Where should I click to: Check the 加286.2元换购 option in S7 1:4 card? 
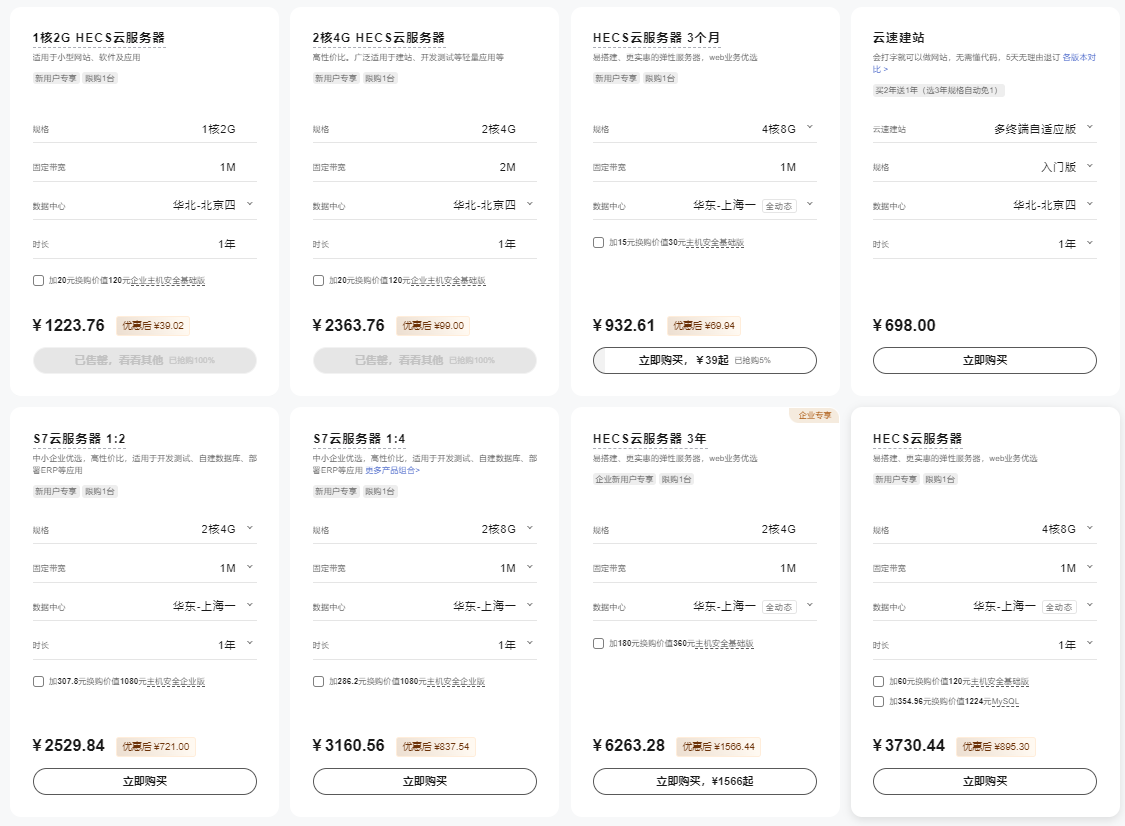(319, 682)
